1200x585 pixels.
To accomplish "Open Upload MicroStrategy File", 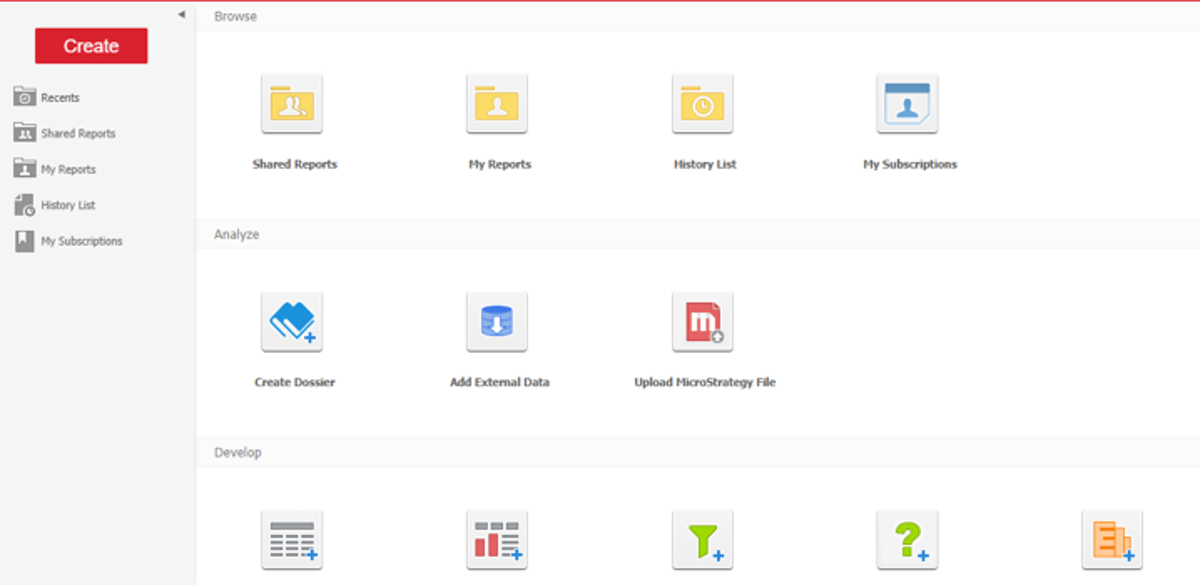I will (703, 321).
